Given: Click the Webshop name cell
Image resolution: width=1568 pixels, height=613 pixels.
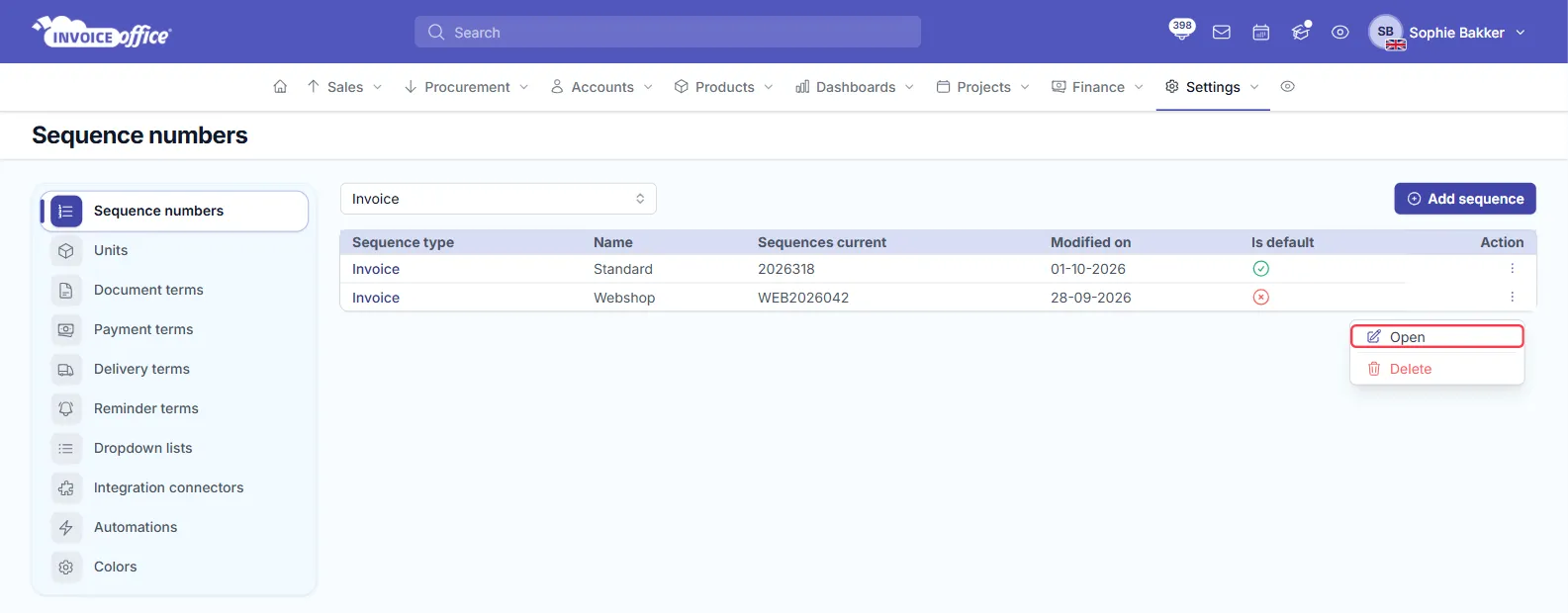Looking at the screenshot, I should [x=624, y=298].
